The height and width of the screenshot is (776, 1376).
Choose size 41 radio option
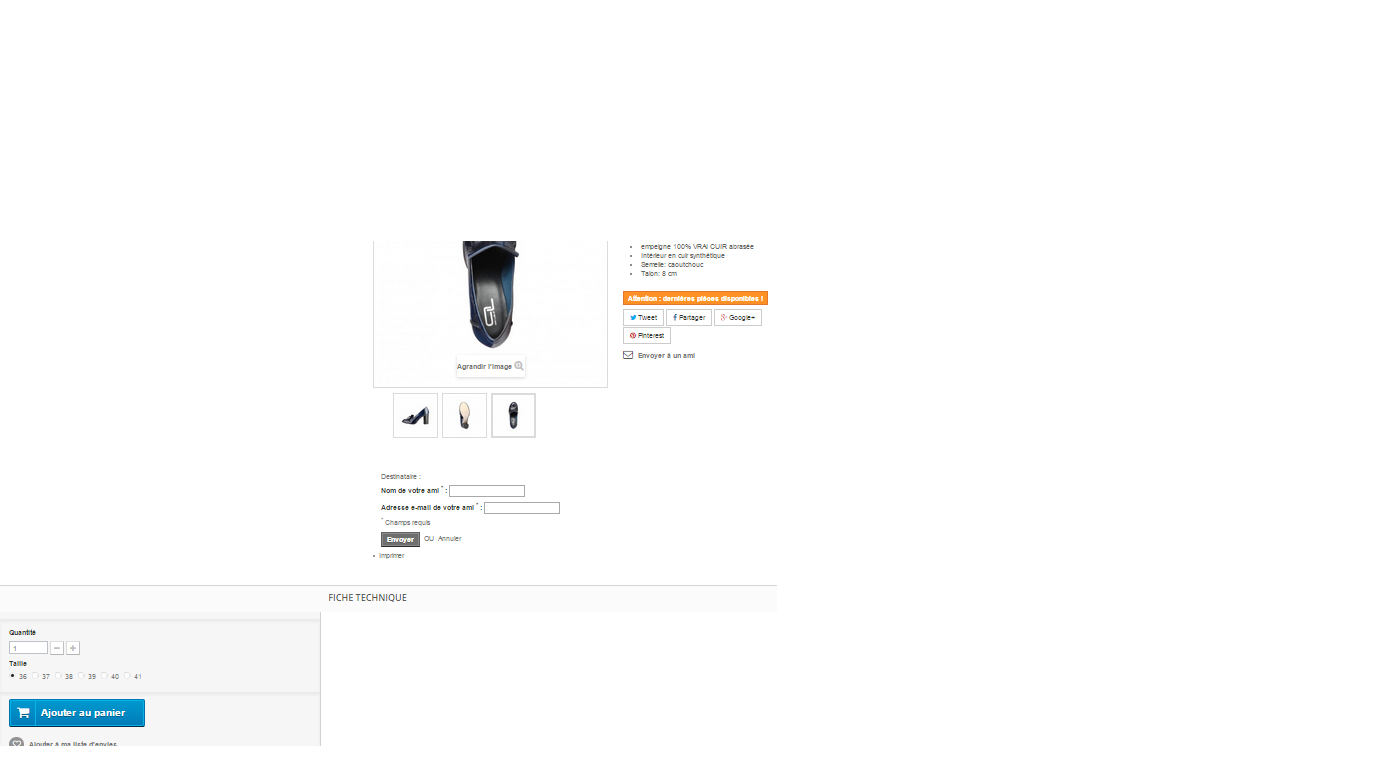pos(127,676)
